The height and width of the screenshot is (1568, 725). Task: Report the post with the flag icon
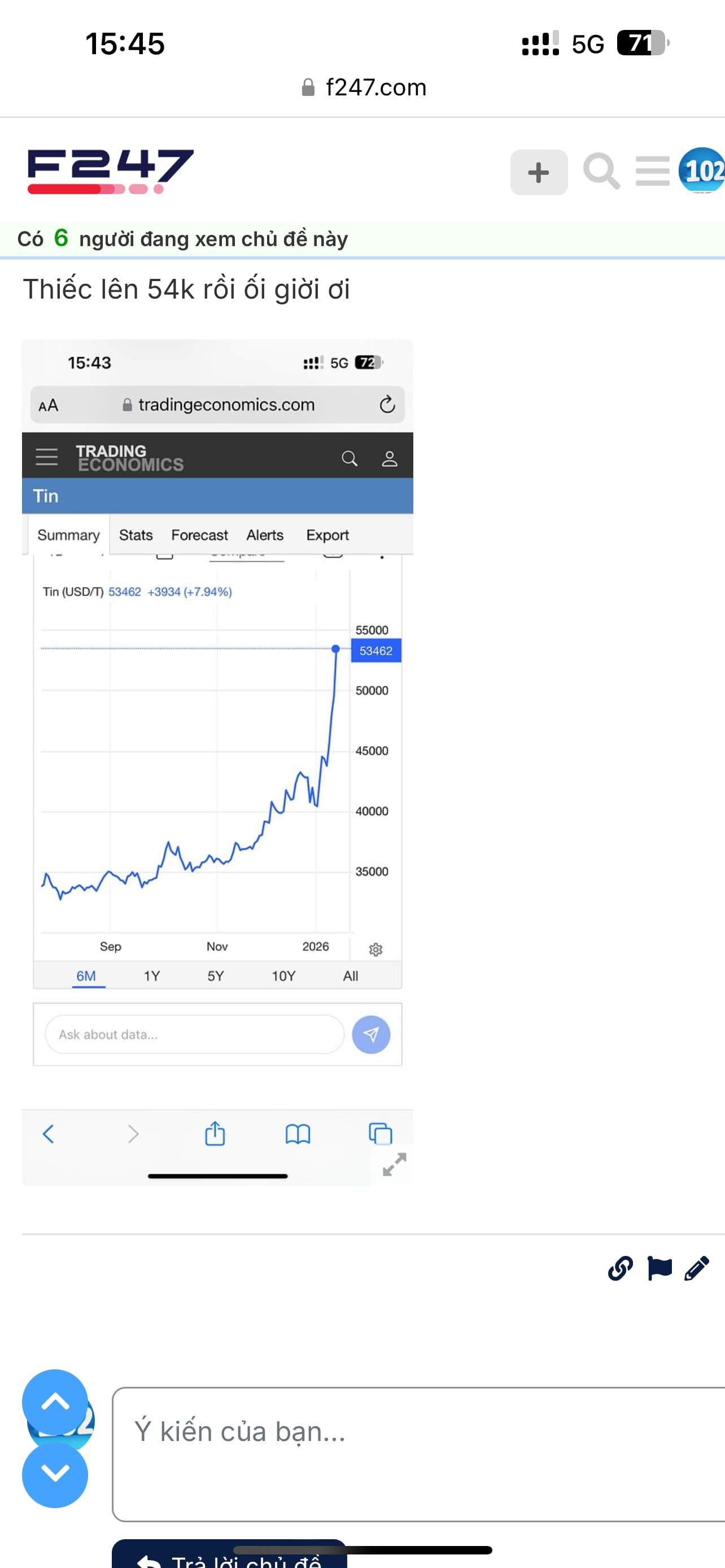pos(660,1268)
